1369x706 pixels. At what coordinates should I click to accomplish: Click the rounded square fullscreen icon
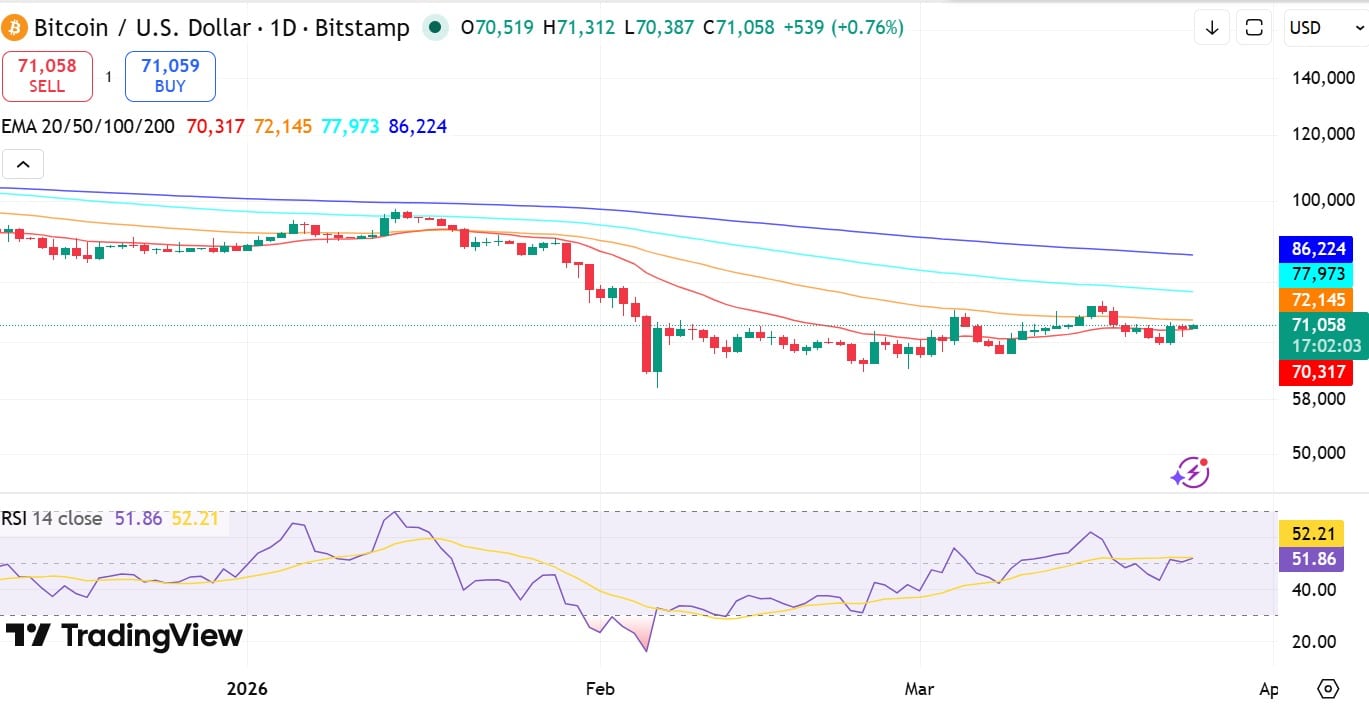[1253, 28]
